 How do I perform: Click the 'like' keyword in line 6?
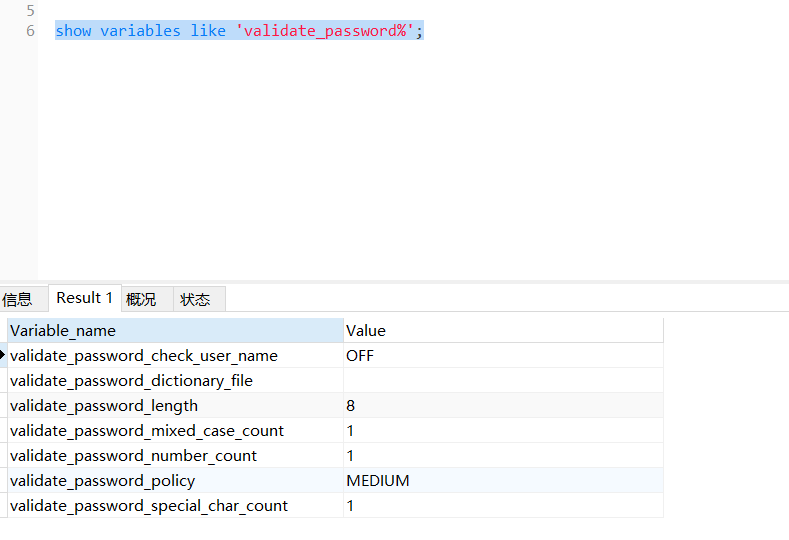click(208, 31)
